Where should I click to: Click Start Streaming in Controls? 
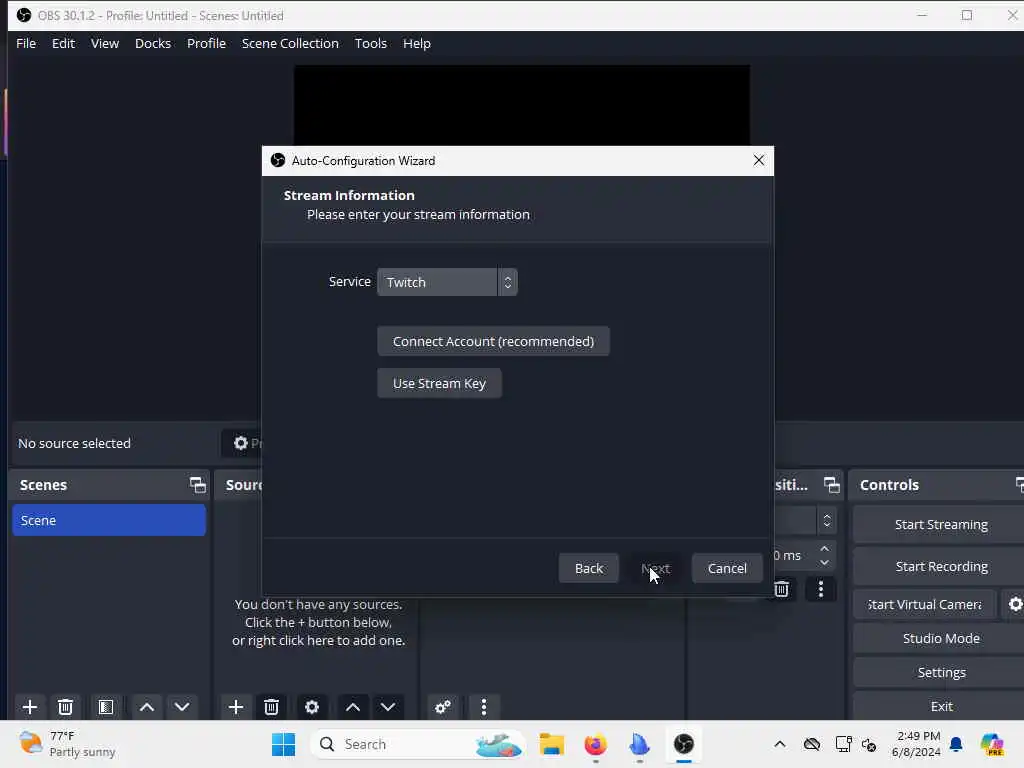pos(940,524)
